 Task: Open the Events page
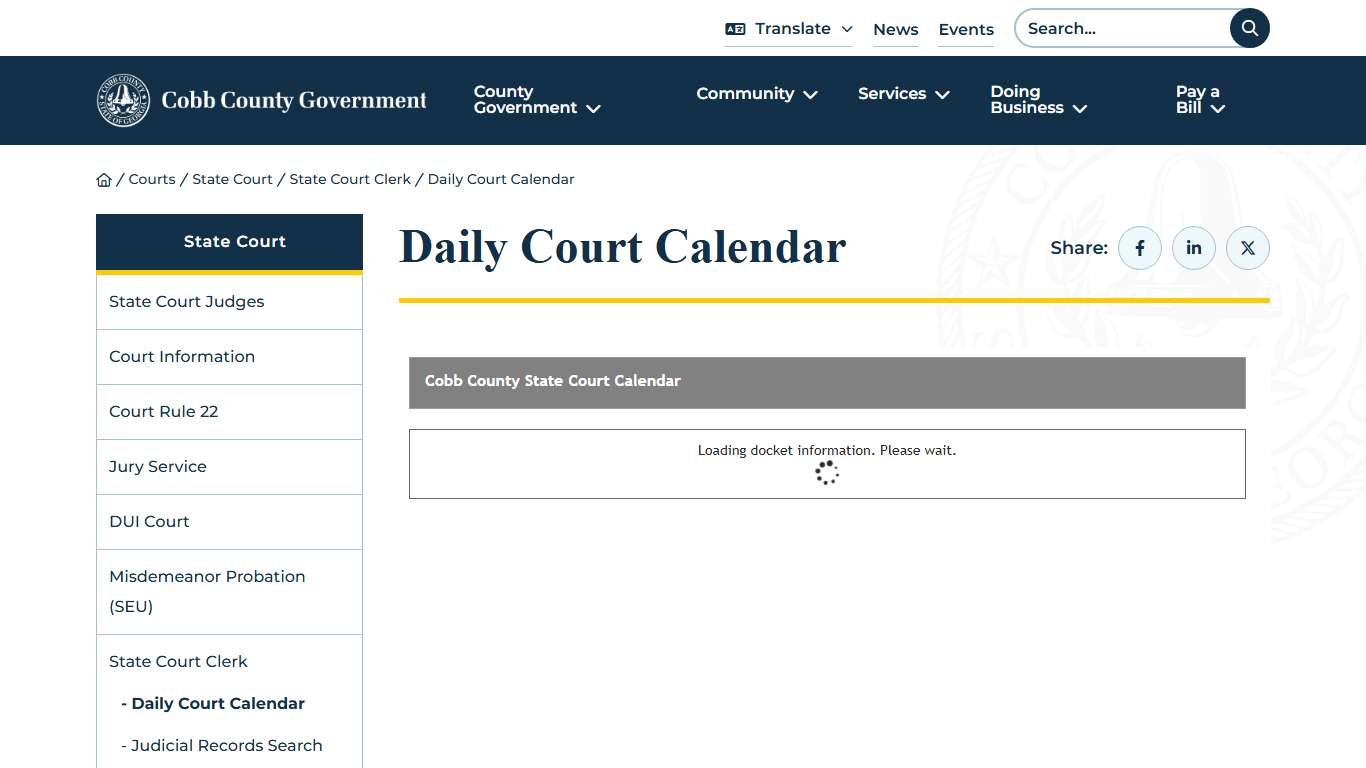[x=965, y=29]
